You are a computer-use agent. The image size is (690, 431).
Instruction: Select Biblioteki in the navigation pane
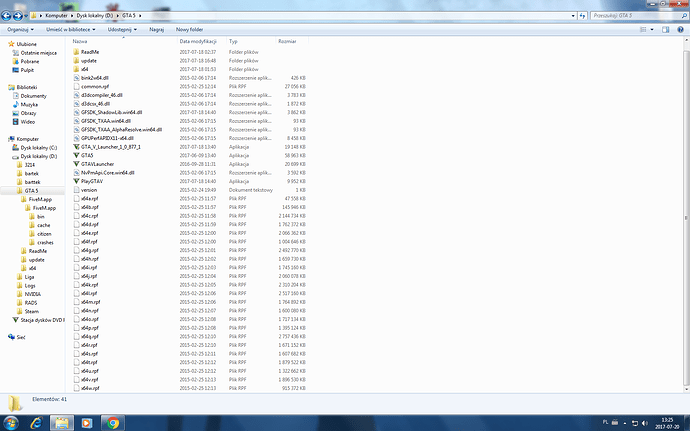[x=26, y=87]
